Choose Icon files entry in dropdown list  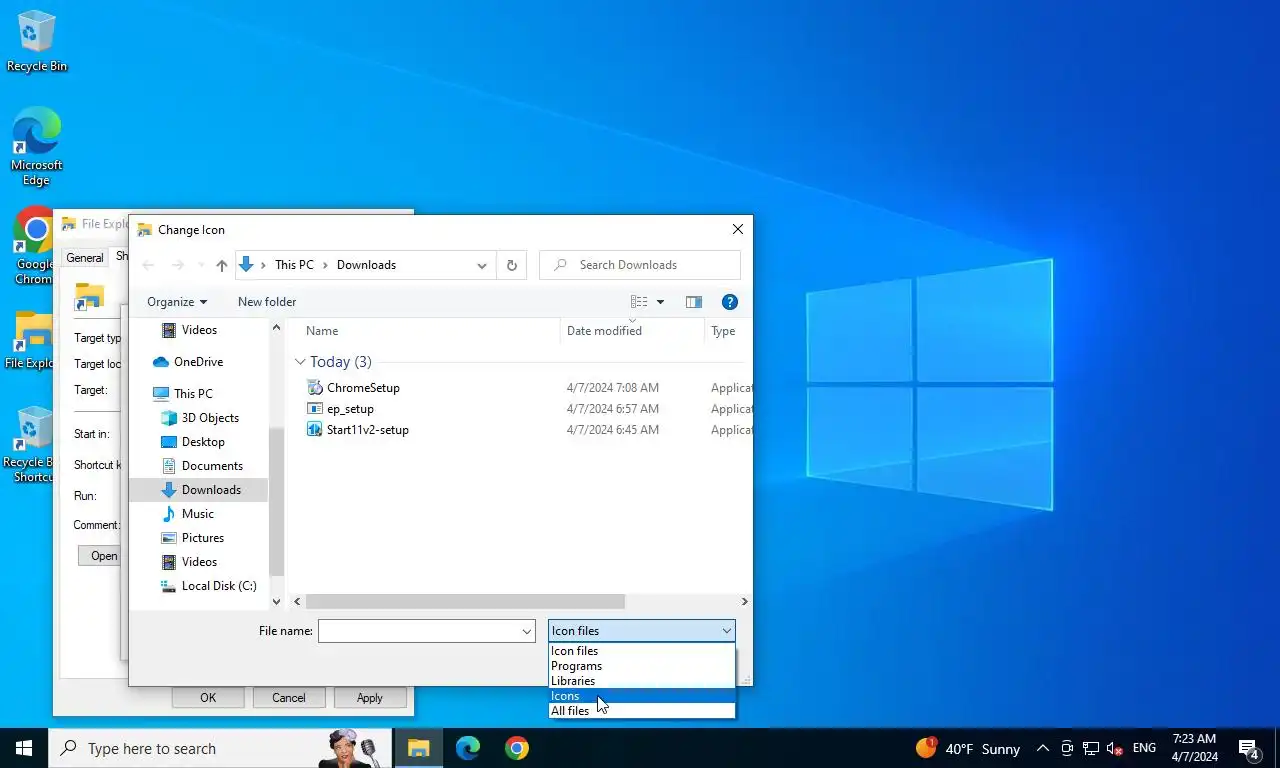click(x=641, y=651)
